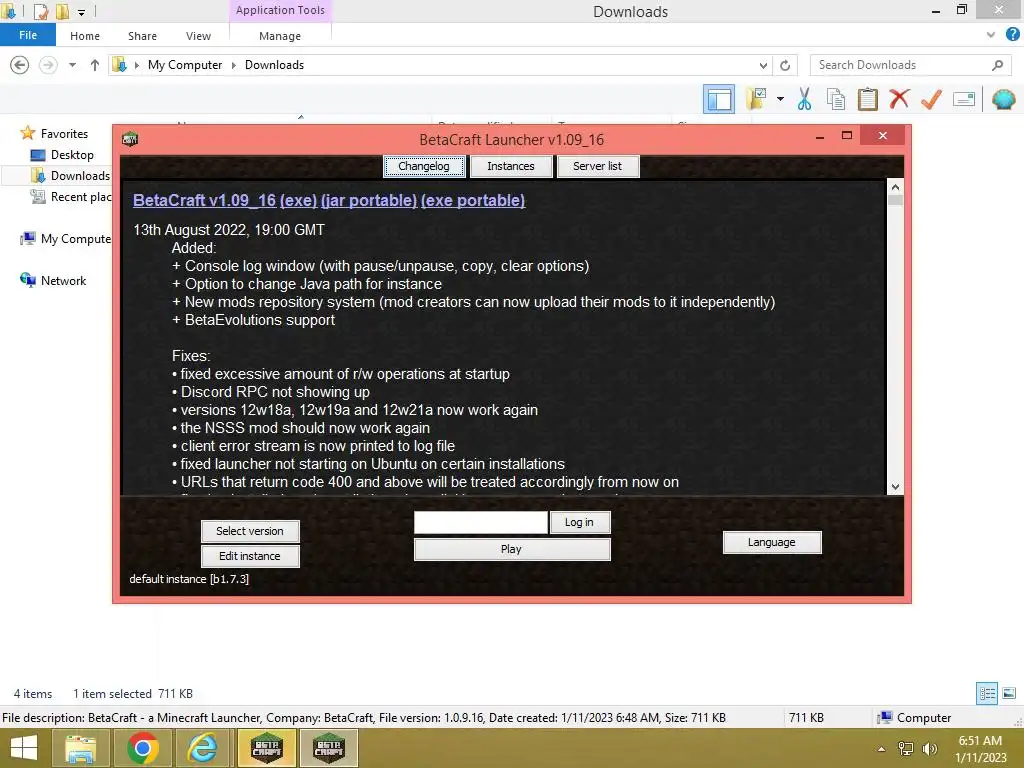Screen dimensions: 1024x768
Task: Click the volume speaker tray icon
Action: (x=929, y=749)
